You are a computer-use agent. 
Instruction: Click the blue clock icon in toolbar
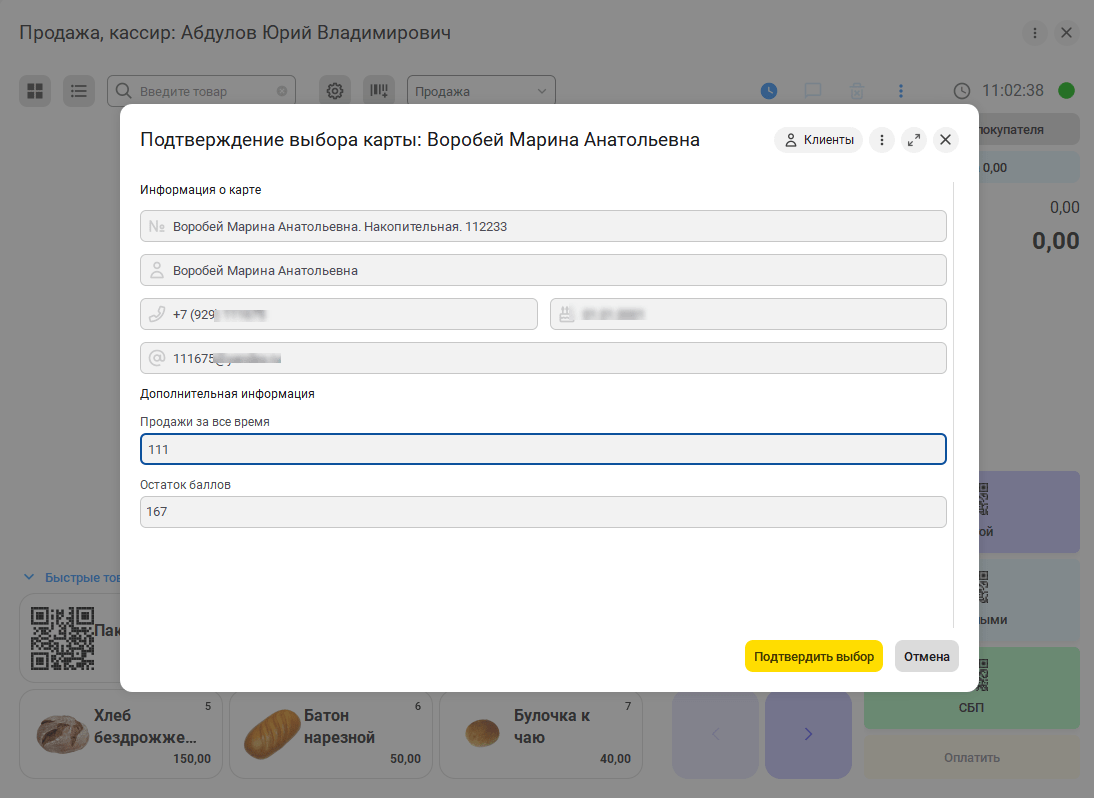(x=769, y=91)
